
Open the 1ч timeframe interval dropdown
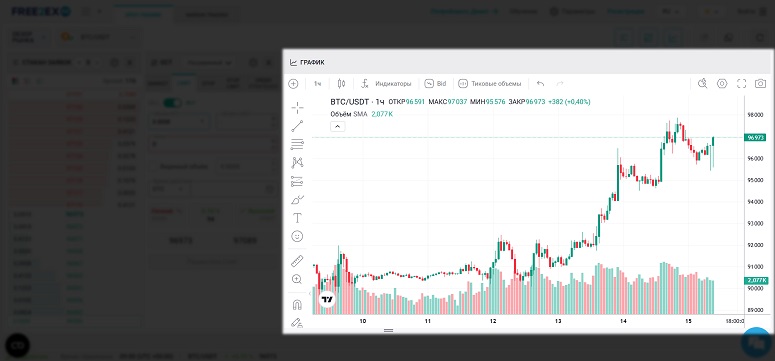(x=318, y=84)
